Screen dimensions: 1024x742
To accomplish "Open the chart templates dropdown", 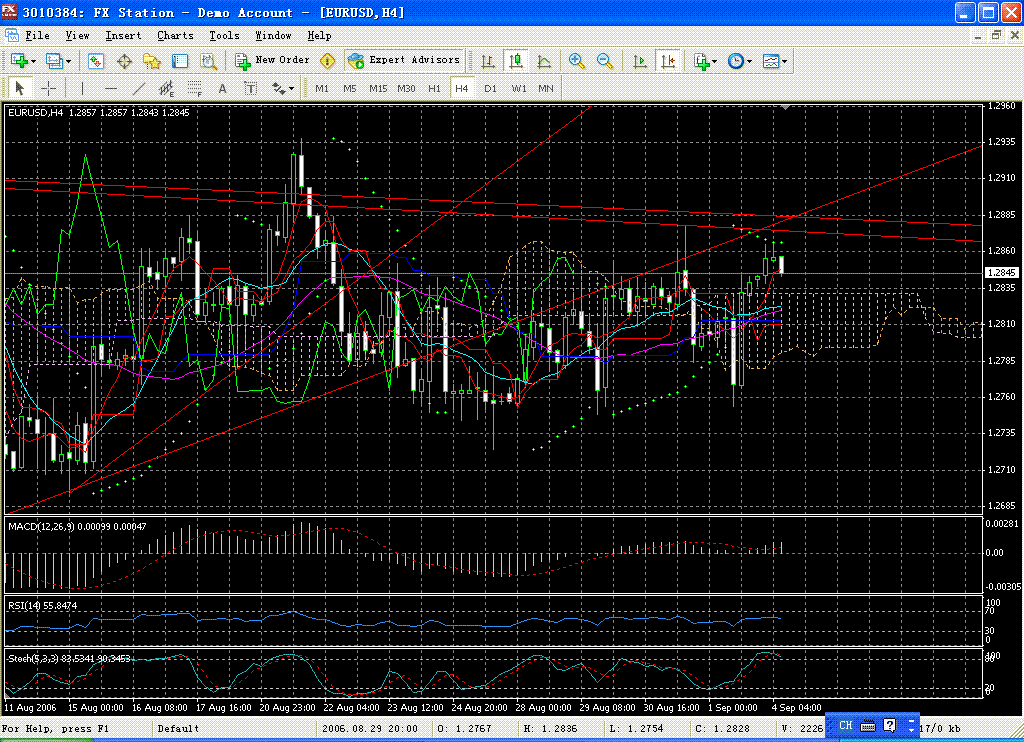I will tap(775, 61).
